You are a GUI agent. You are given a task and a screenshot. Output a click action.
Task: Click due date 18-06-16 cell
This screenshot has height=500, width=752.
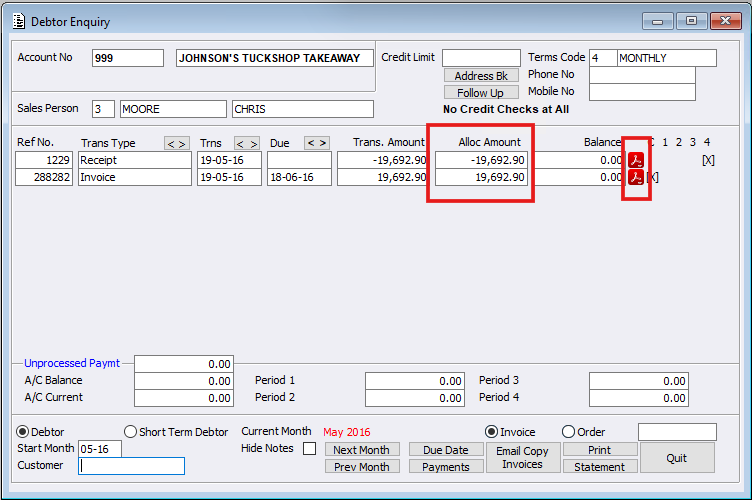(299, 177)
